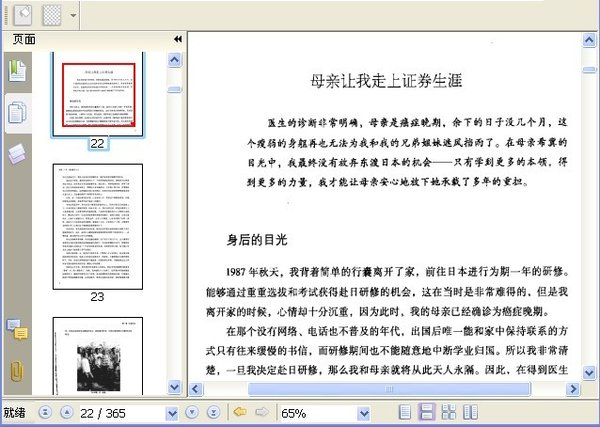Go to previous page arrow
This screenshot has width=600, height=427.
coord(67,412)
